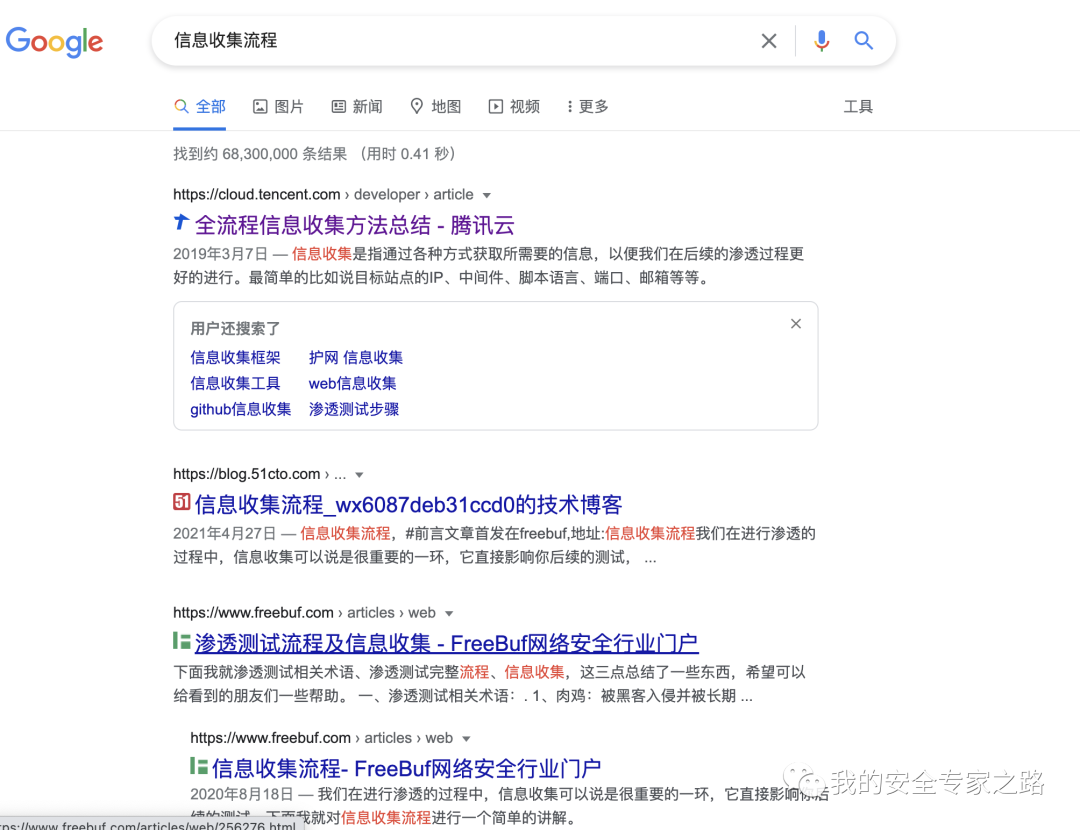Image resolution: width=1080 pixels, height=830 pixels.
Task: Expand dropdown beside second indented freebuf.com URL
Action: (x=466, y=739)
